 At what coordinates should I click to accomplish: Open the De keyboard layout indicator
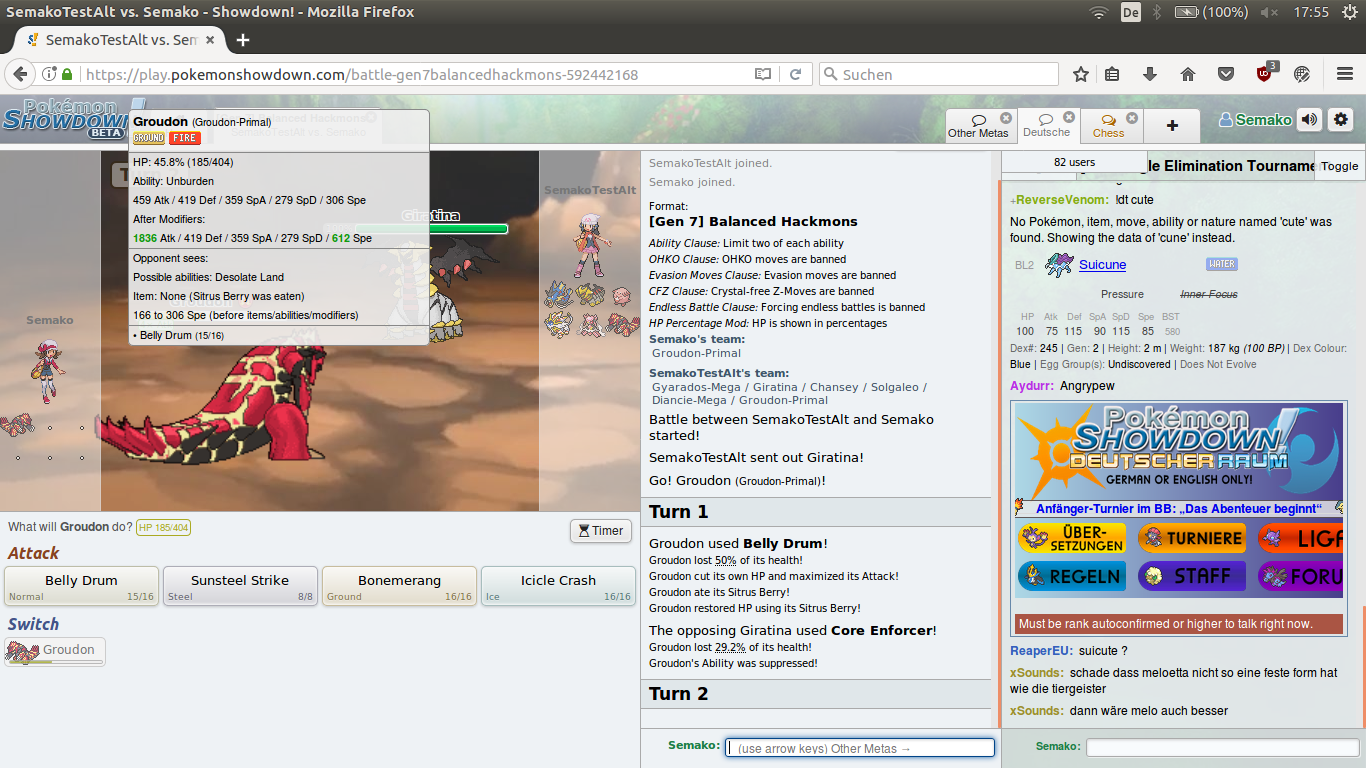pyautogui.click(x=1131, y=12)
